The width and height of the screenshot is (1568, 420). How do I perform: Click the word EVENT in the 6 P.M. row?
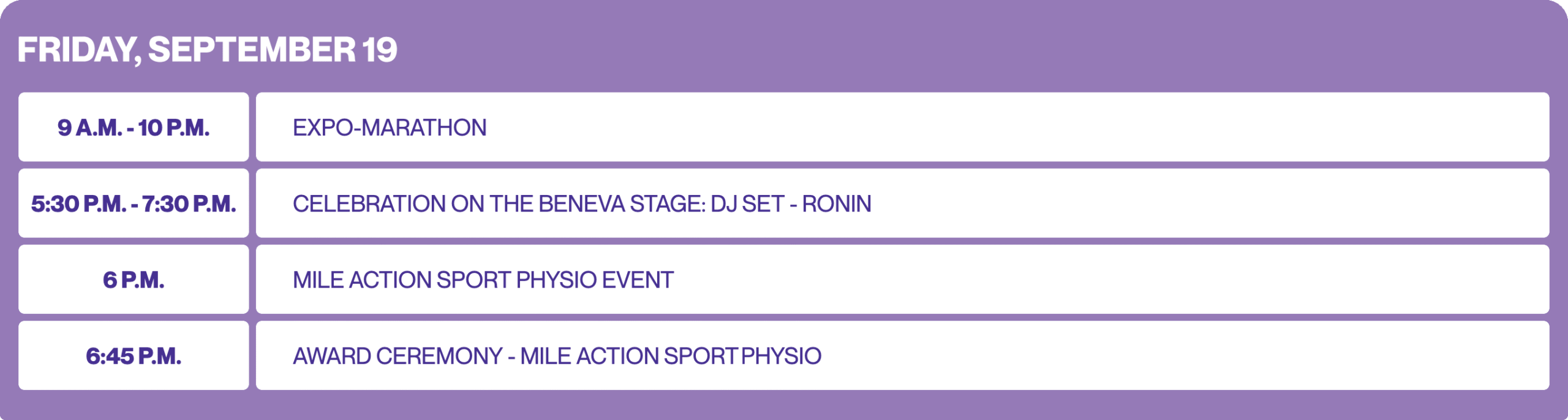(638, 280)
